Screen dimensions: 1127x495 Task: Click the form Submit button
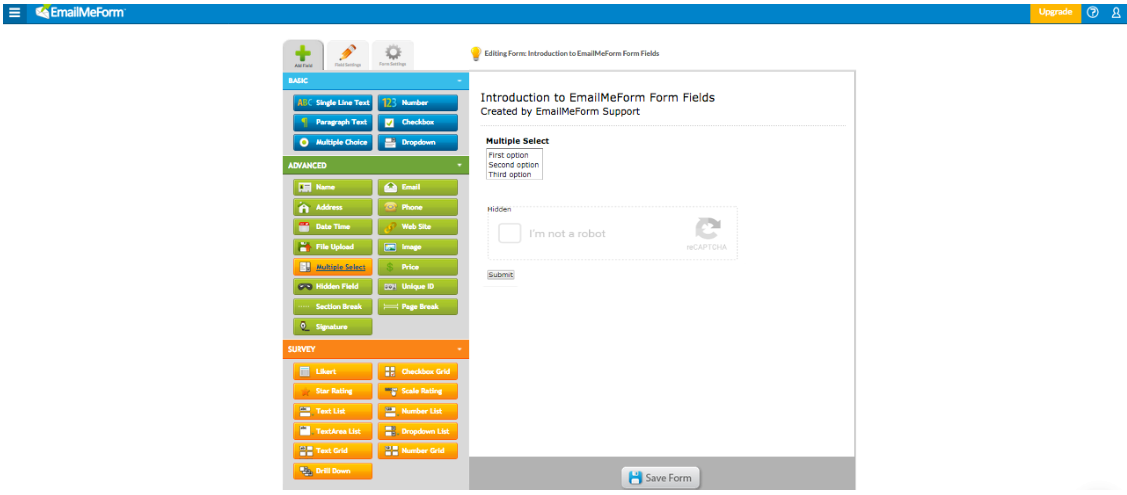(x=501, y=274)
